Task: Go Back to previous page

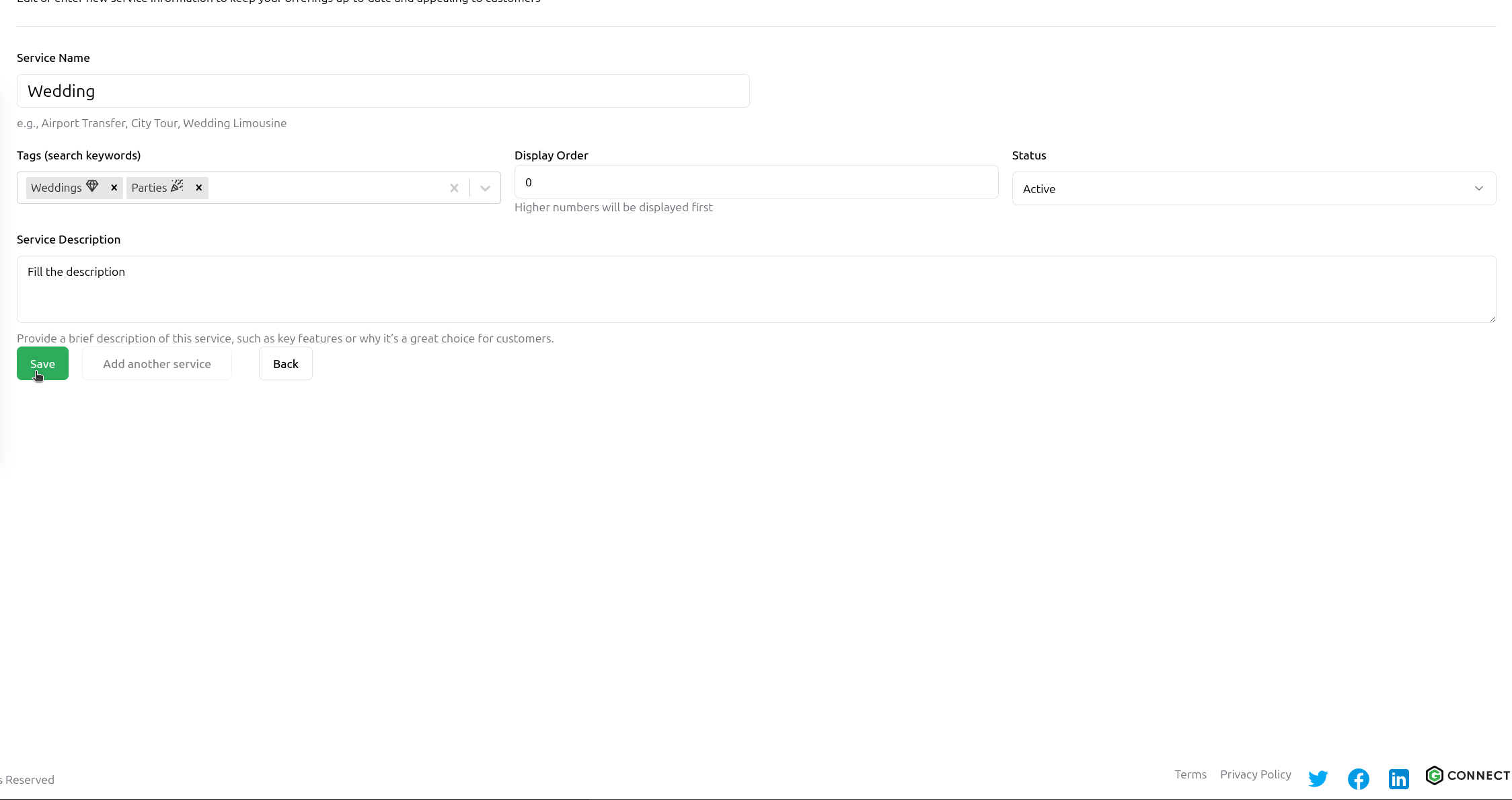Action: click(x=285, y=363)
